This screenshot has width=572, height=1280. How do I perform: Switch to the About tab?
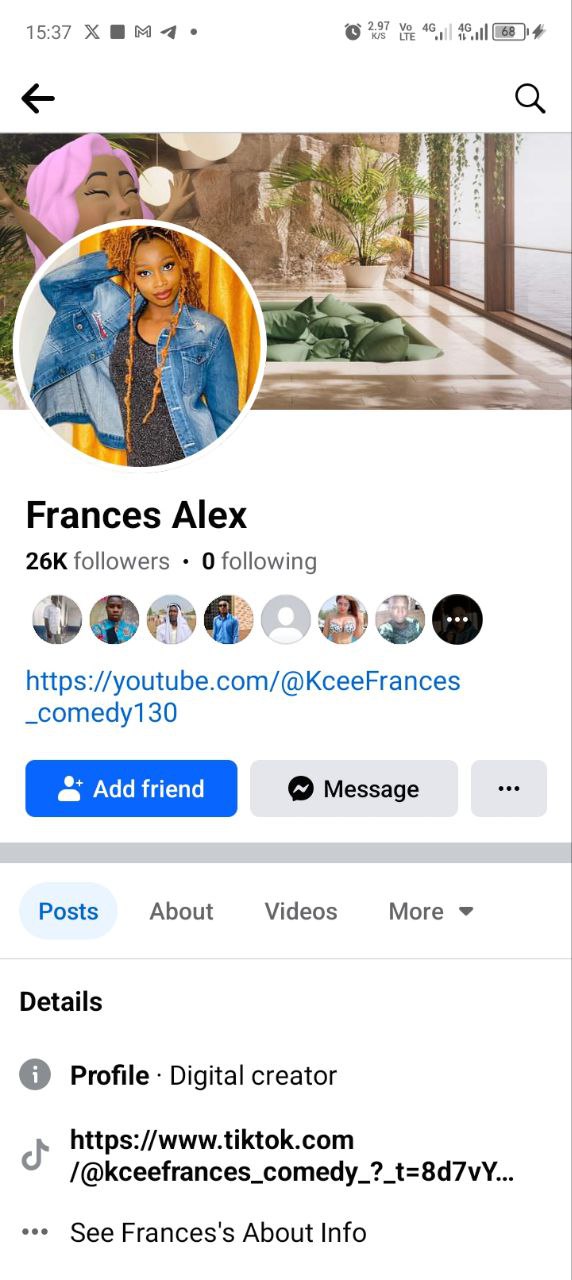click(x=181, y=911)
